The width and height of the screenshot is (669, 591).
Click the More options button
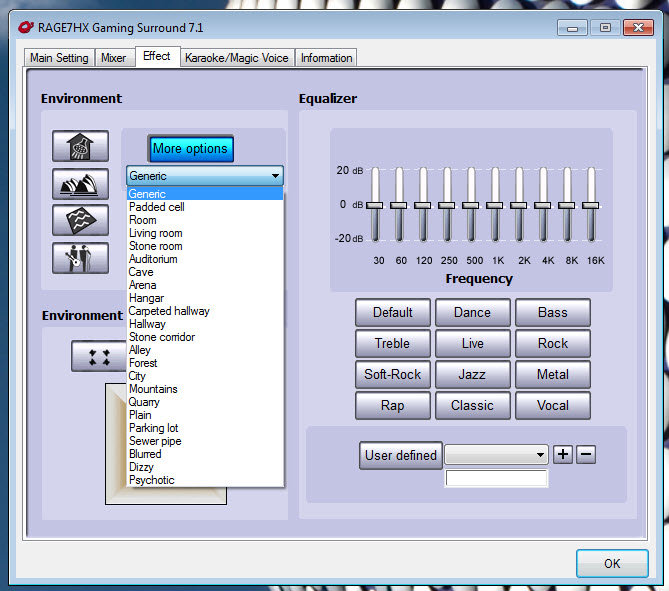pyautogui.click(x=190, y=148)
